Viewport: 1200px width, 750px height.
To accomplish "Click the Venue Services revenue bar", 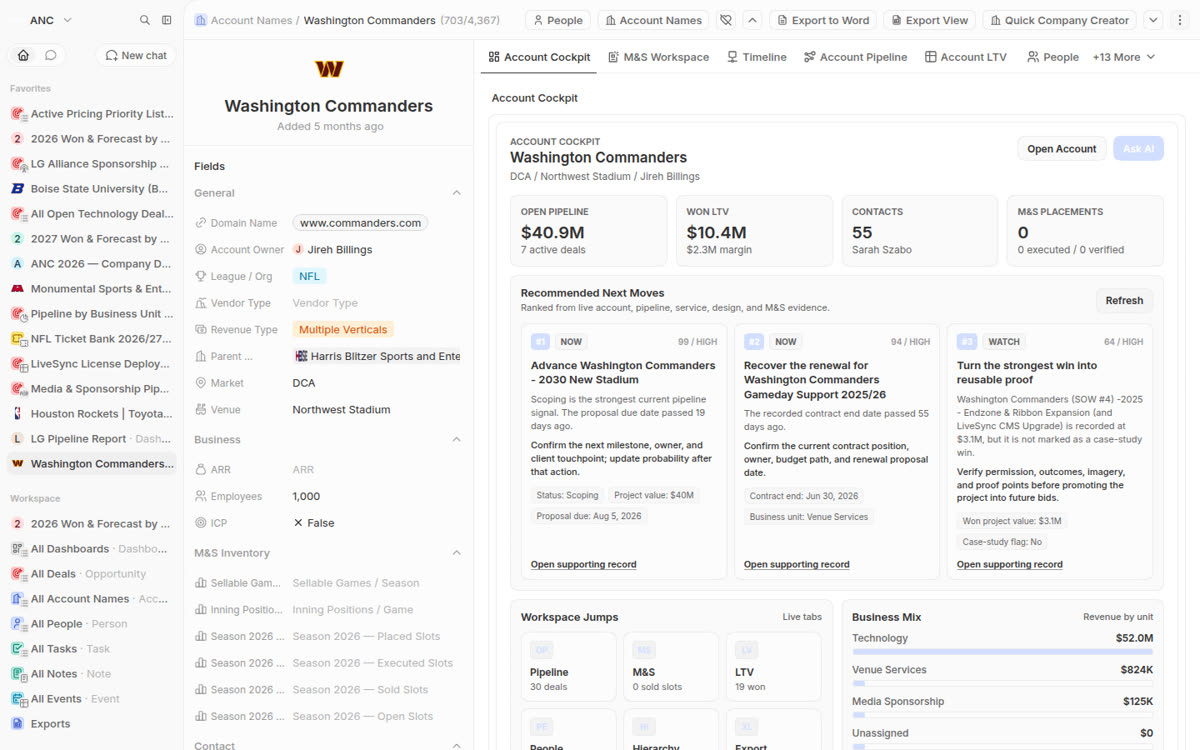I will point(1002,684).
